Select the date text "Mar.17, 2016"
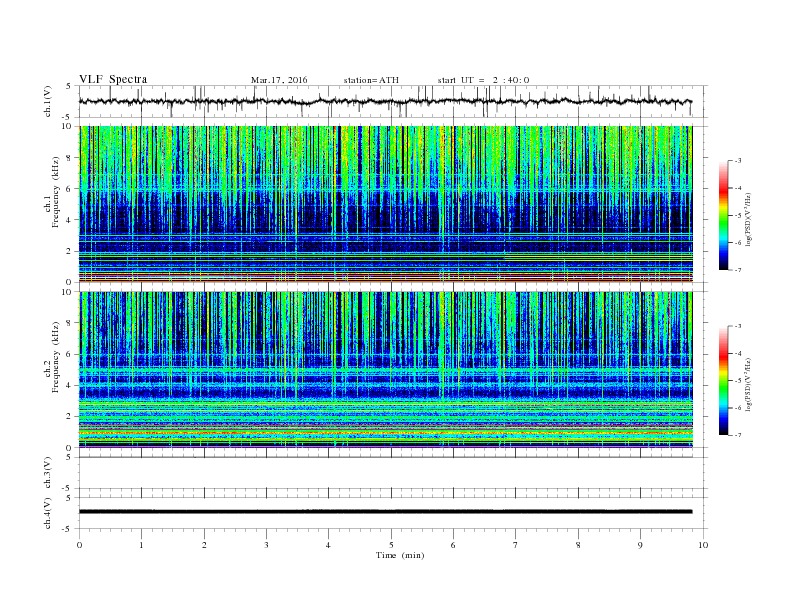 (279, 80)
